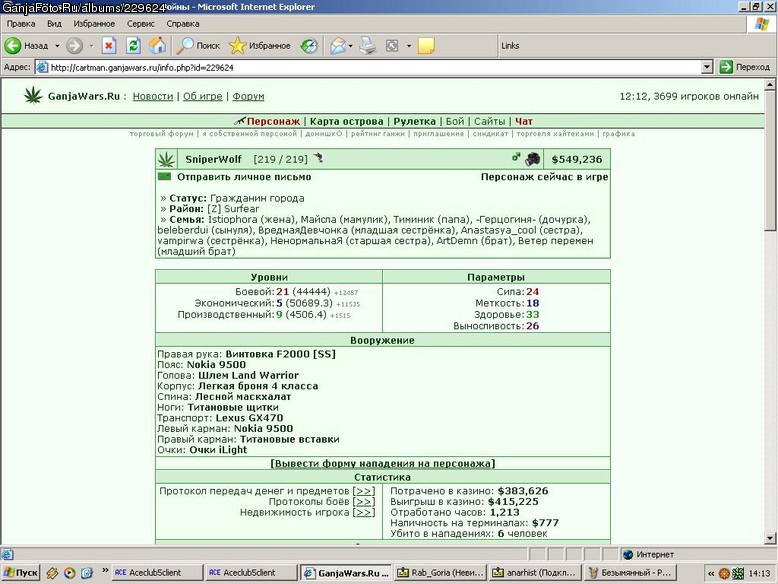Click the Mail envelope icon
This screenshot has height=584, width=778.
pyautogui.click(x=338, y=46)
